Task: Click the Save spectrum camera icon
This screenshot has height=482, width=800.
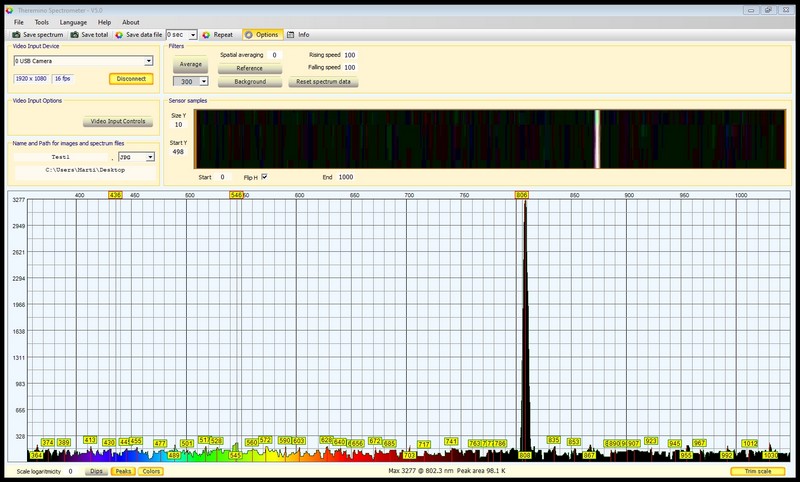Action: tap(15, 34)
